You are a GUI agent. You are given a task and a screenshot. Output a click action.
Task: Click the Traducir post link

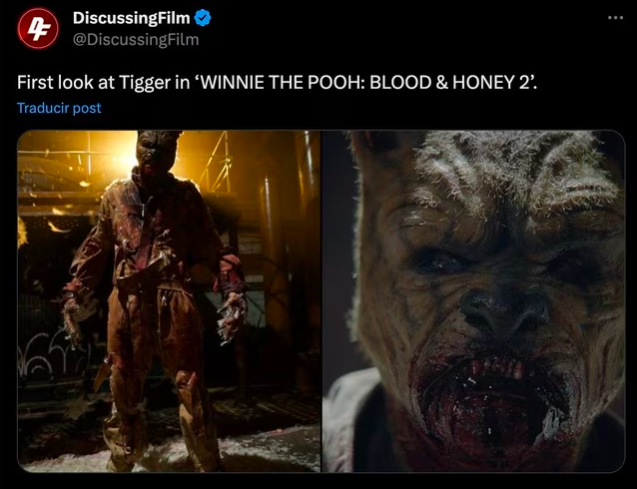(59, 108)
